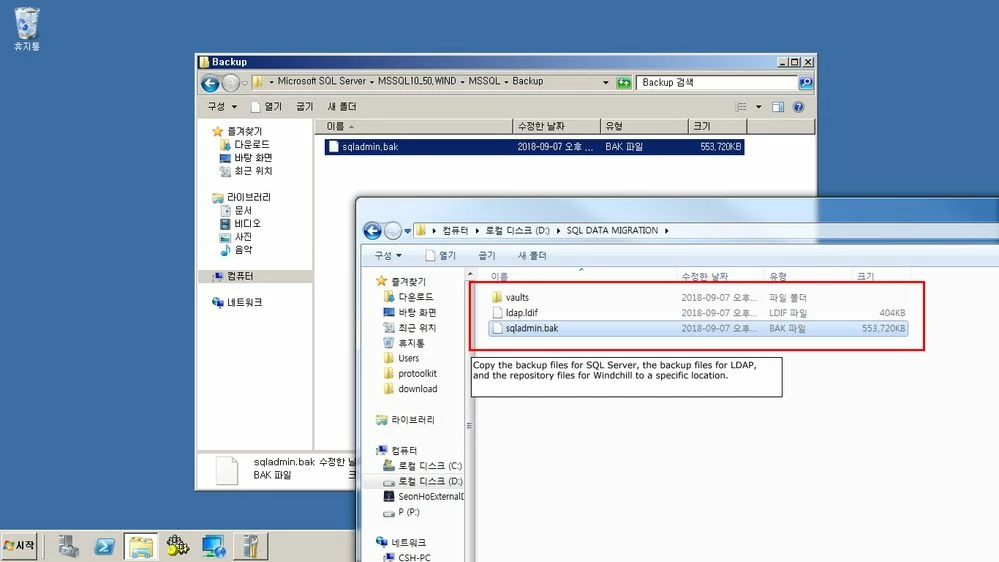Click MSSQL10_50.WIND breadcrumb segment

[x=417, y=81]
